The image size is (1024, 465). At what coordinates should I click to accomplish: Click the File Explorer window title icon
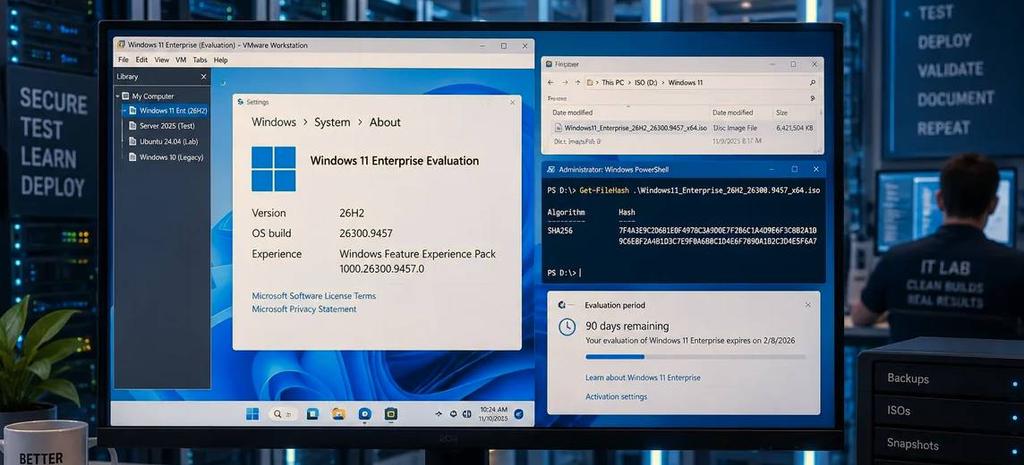pos(549,65)
